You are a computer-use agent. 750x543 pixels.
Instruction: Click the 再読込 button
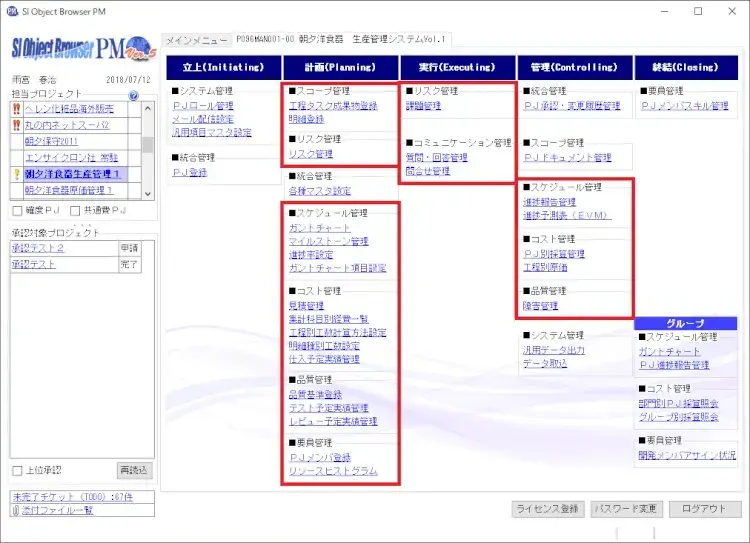(x=133, y=470)
